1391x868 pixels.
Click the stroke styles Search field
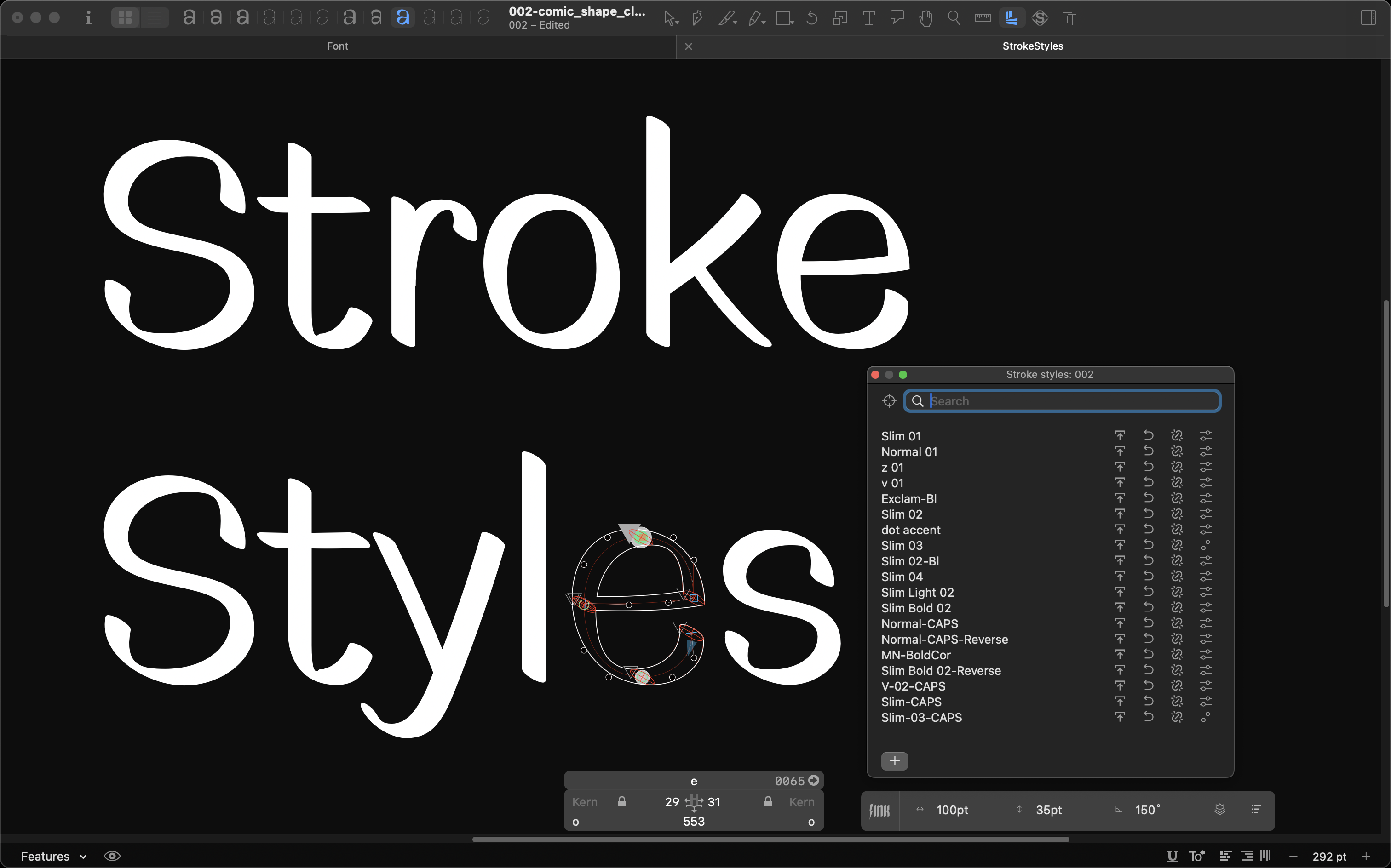tap(1062, 401)
